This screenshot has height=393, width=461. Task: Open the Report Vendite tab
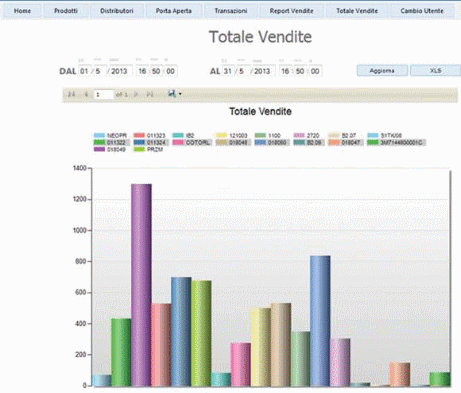pyautogui.click(x=291, y=11)
